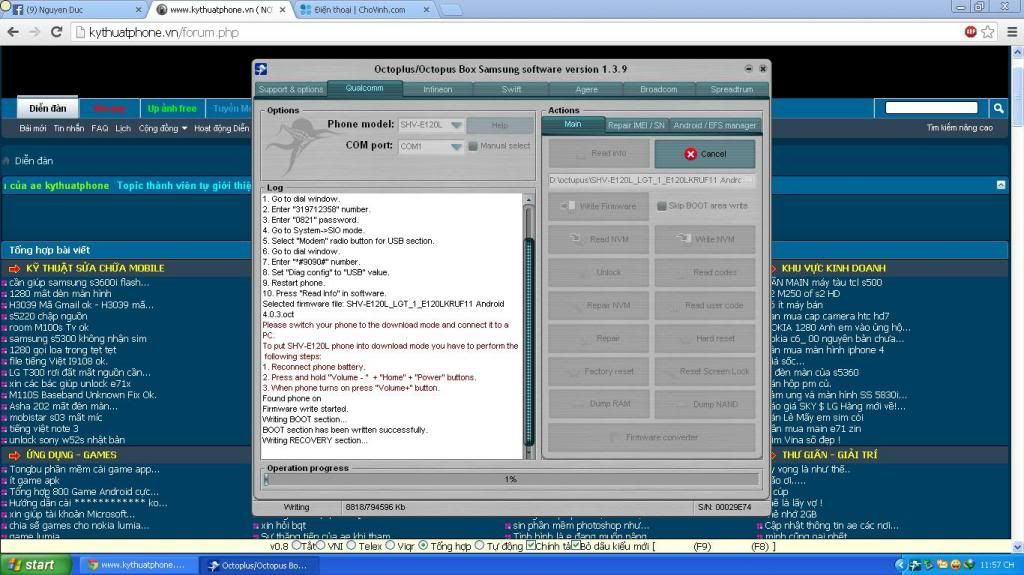
Task: Click the Chrome address bar
Action: [516, 32]
